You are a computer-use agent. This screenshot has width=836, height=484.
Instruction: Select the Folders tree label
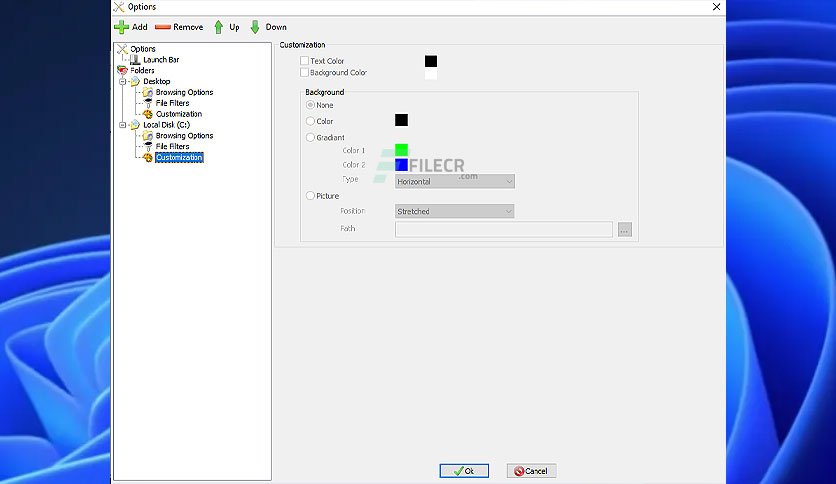pos(142,70)
